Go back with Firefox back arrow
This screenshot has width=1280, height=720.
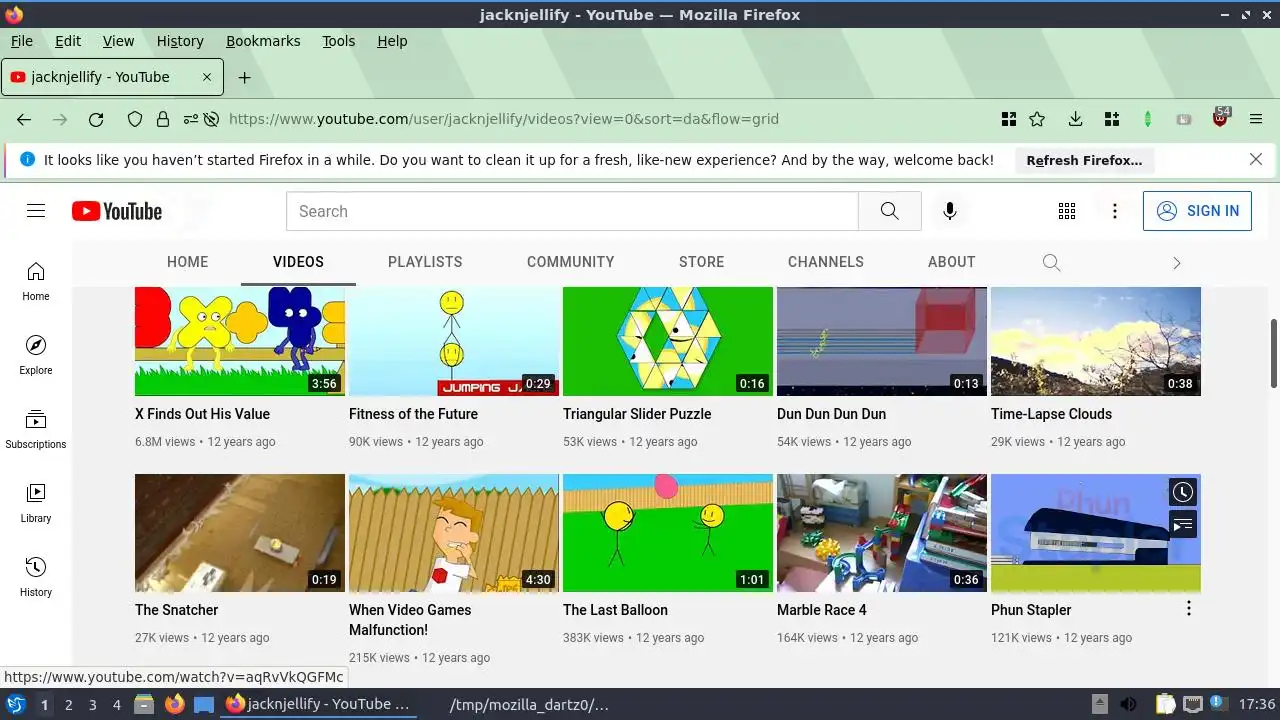pos(24,119)
